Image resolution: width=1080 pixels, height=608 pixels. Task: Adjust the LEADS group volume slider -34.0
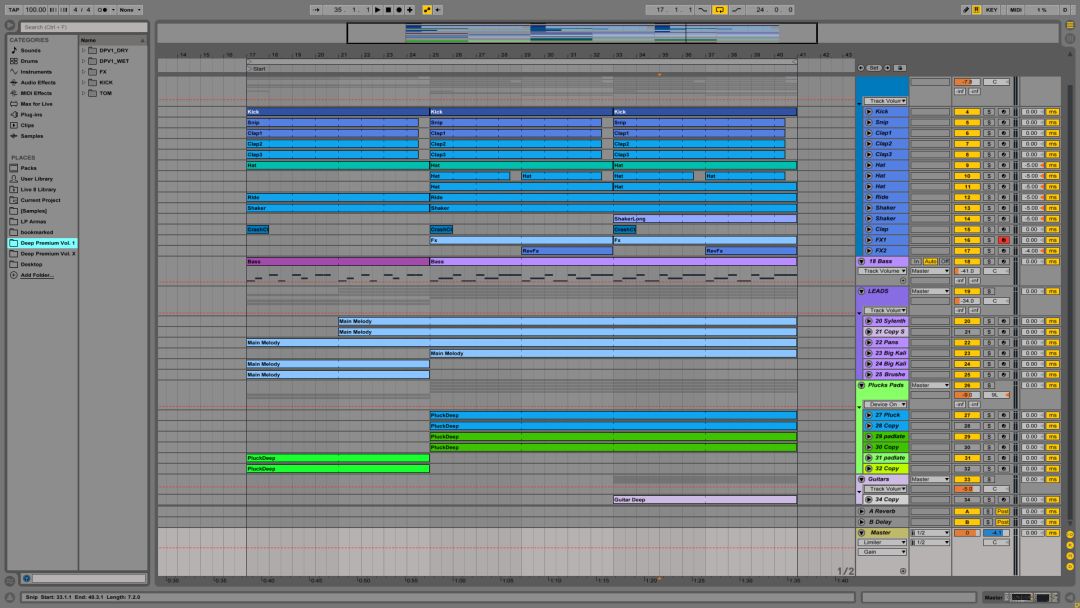[966, 302]
